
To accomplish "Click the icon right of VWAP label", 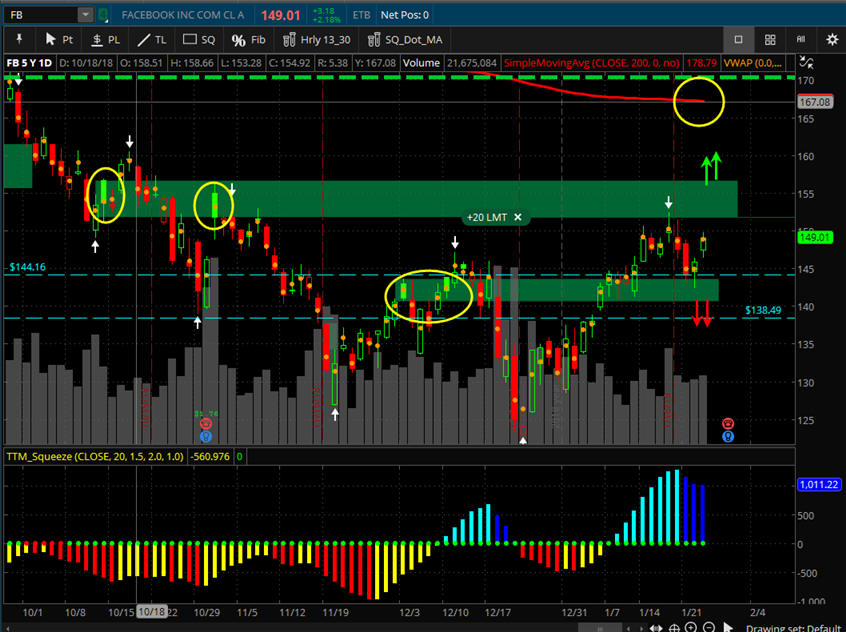I will (x=806, y=63).
